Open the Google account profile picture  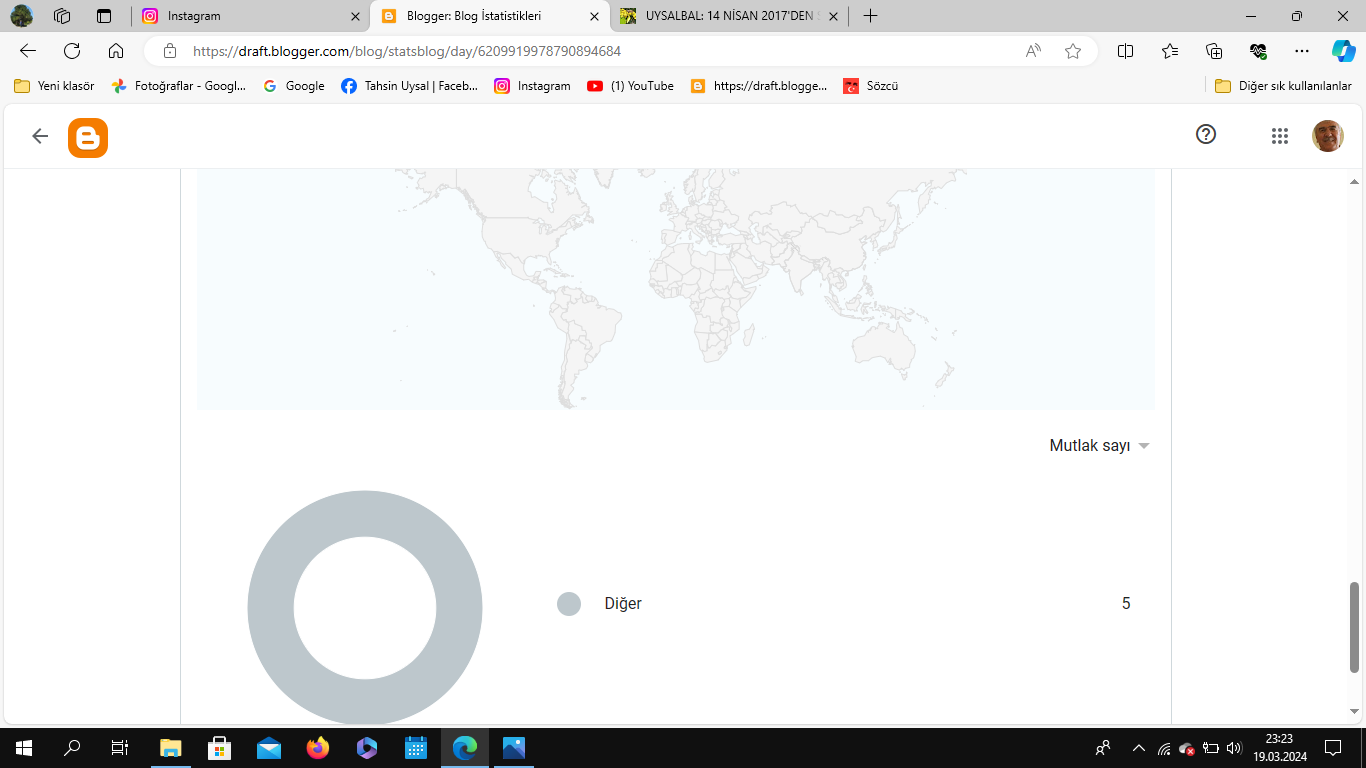pyautogui.click(x=1328, y=136)
